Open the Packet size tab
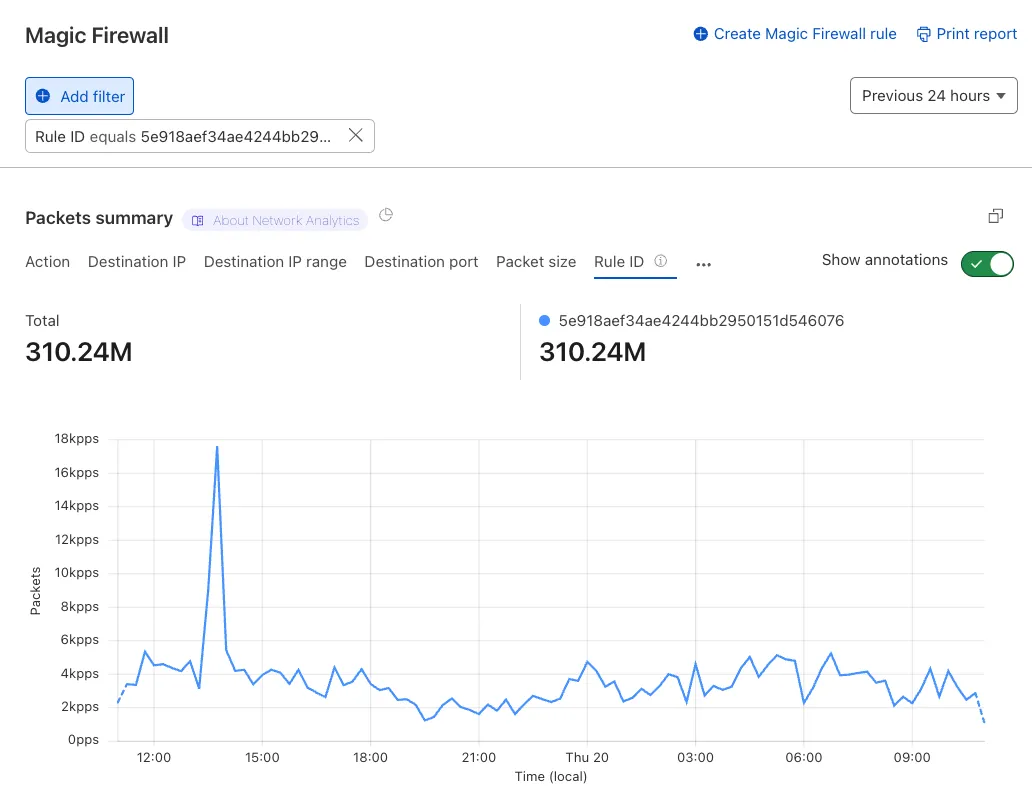The height and width of the screenshot is (801, 1032). 536,262
